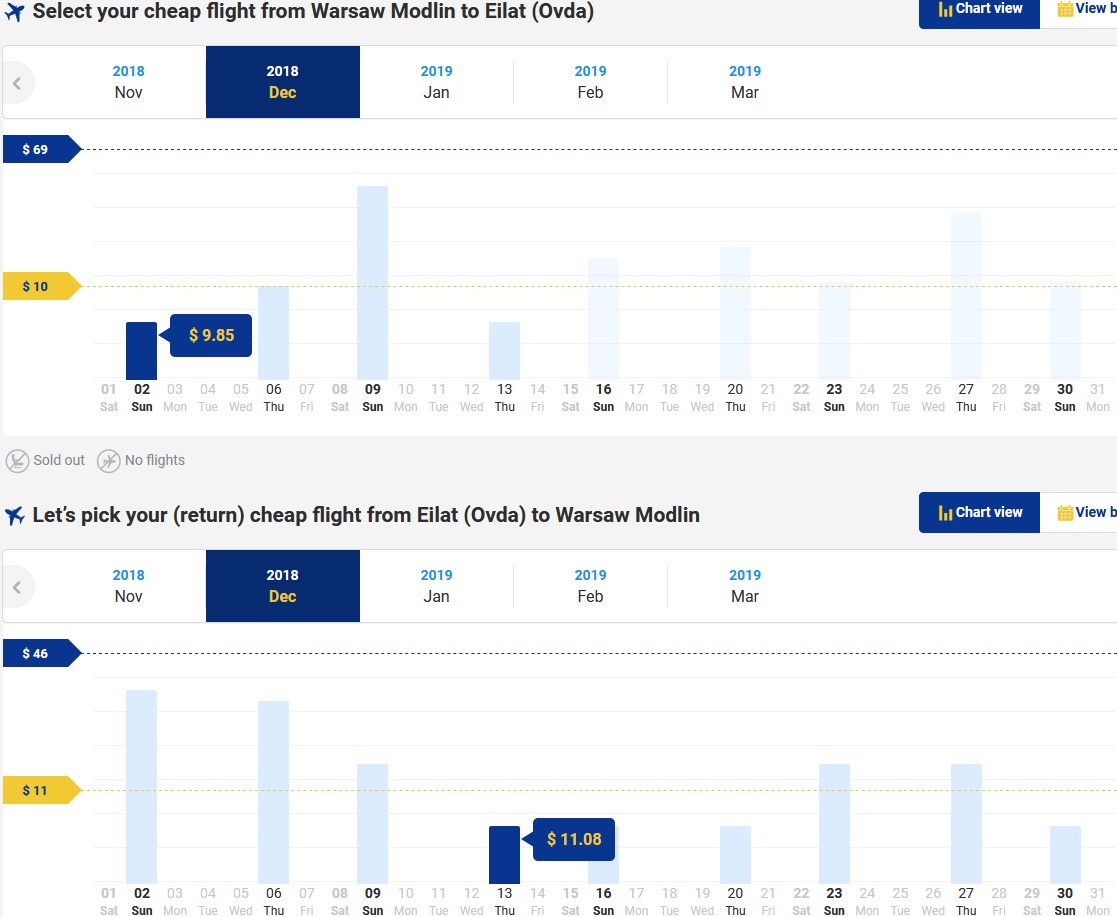The width and height of the screenshot is (1117, 917).
Task: Open 2019 Mar tab for return flight
Action: (x=744, y=586)
